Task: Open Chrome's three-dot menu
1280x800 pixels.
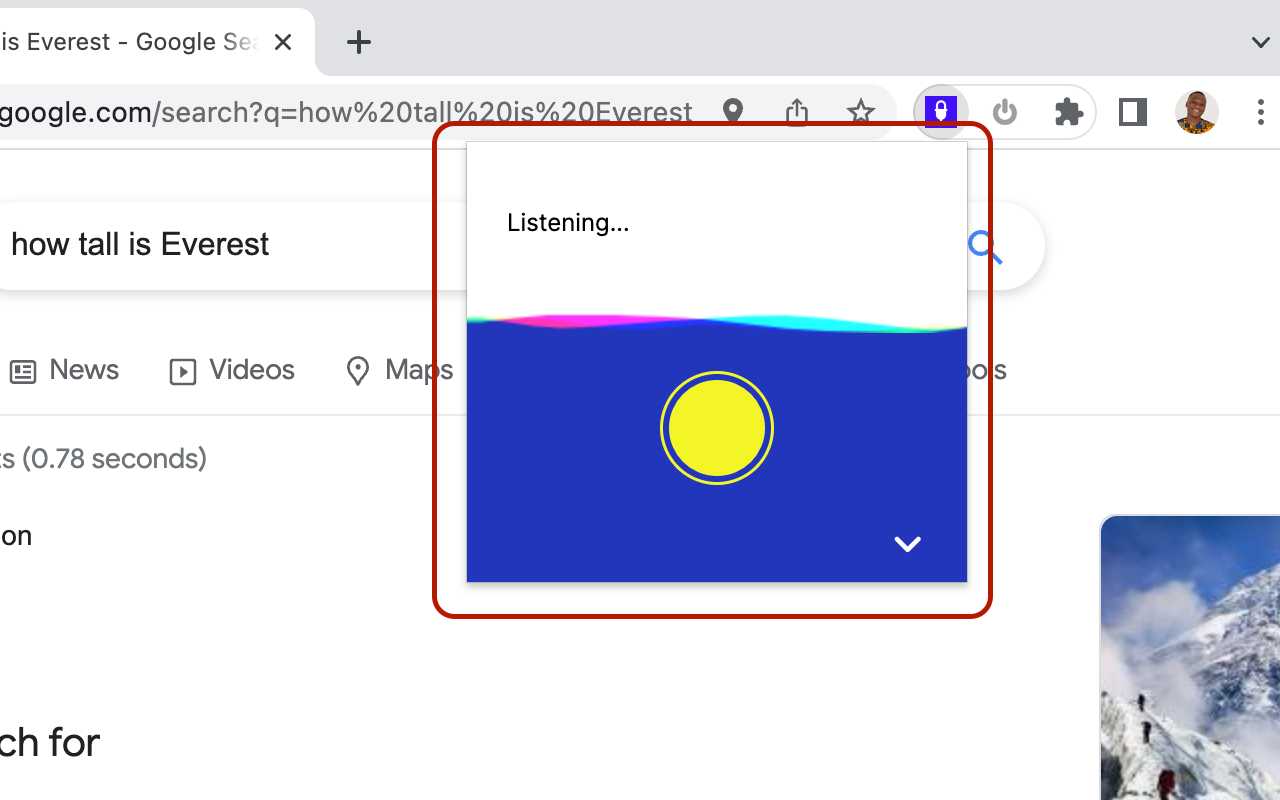Action: click(x=1260, y=112)
